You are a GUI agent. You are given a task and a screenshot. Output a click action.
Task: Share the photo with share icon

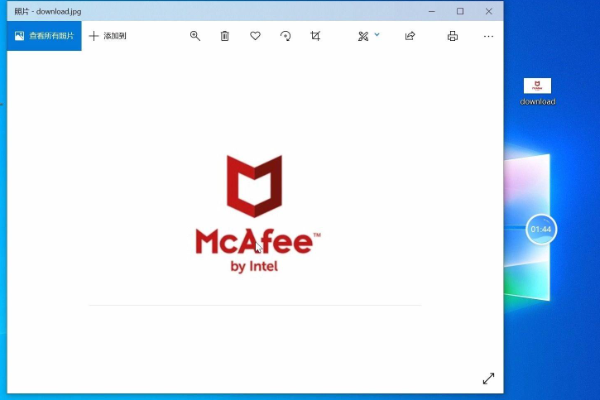pyautogui.click(x=410, y=36)
